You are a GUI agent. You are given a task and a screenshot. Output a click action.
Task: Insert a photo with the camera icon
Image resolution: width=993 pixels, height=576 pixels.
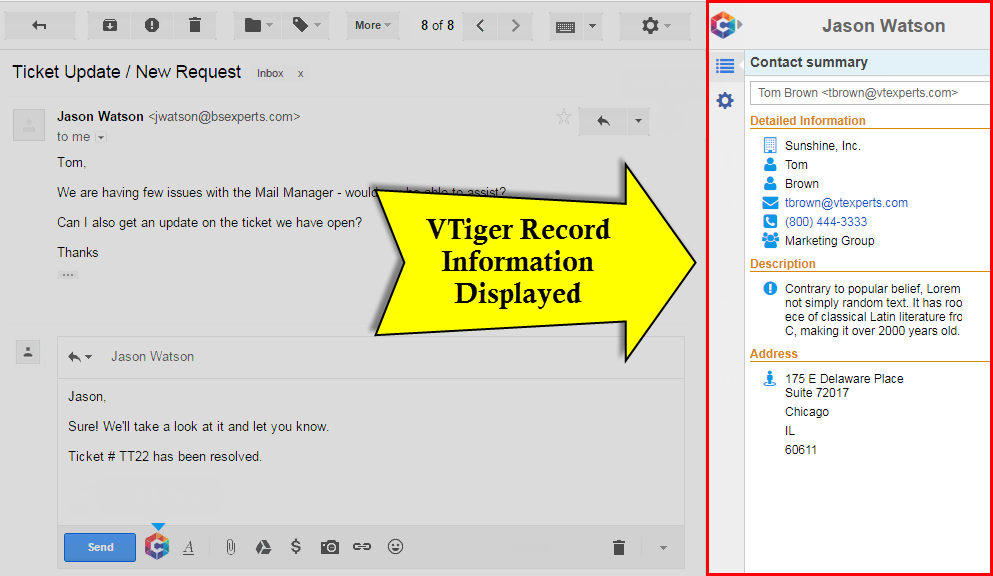[x=329, y=546]
